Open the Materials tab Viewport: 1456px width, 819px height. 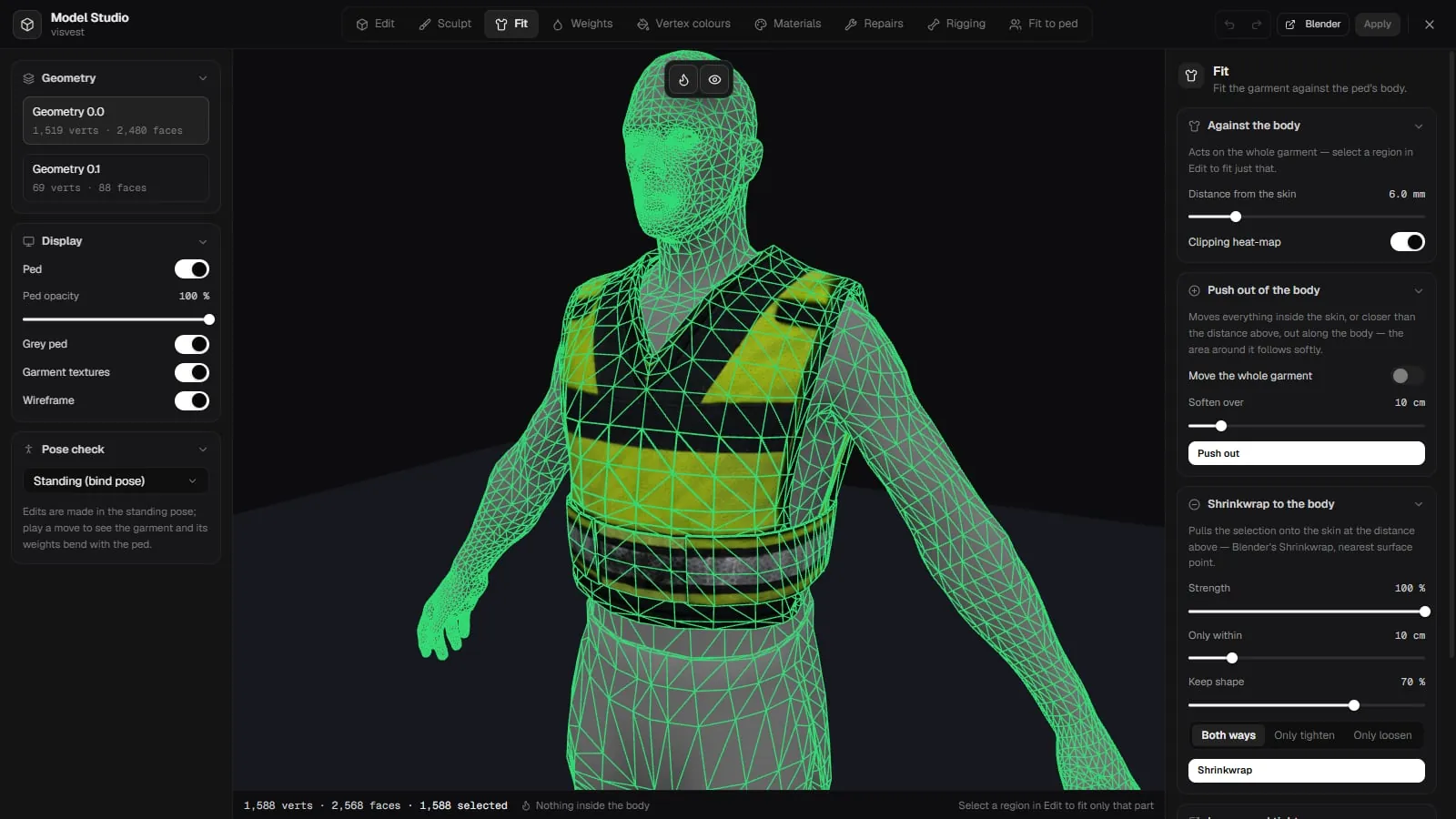[788, 24]
